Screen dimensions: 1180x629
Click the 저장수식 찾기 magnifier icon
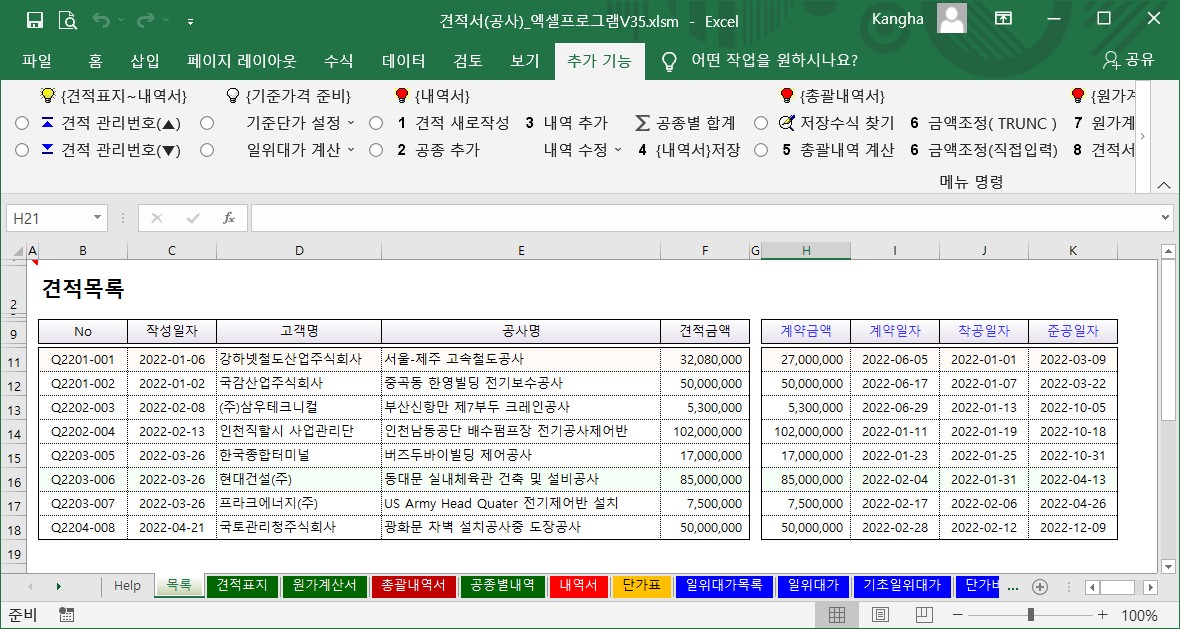[x=786, y=123]
